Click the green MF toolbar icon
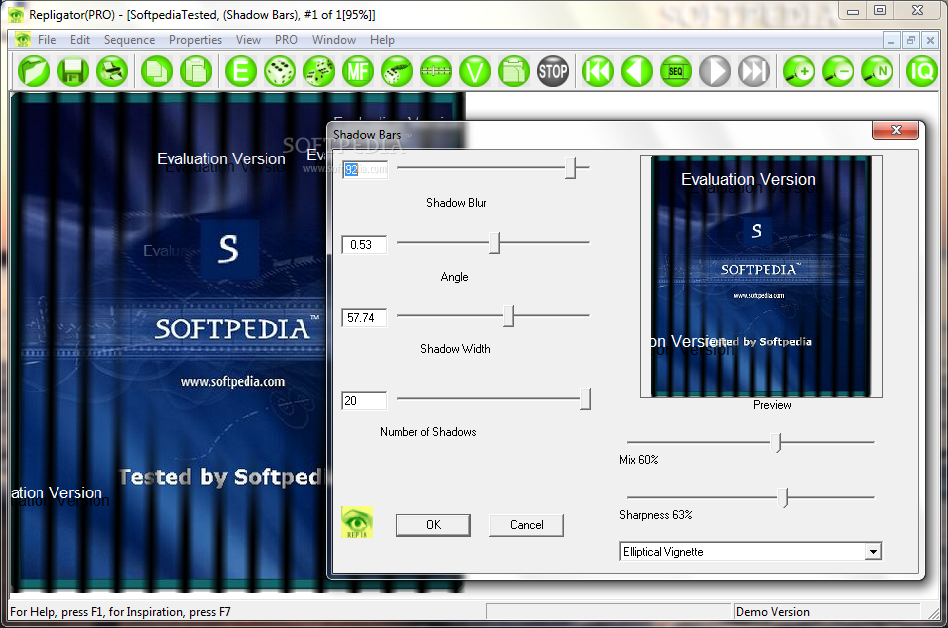This screenshot has width=948, height=628. pos(358,71)
